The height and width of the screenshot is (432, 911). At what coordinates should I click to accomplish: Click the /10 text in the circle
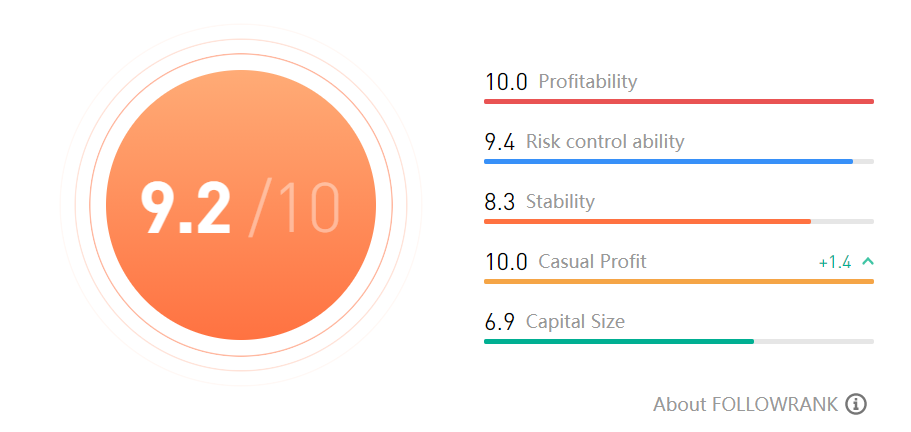[295, 208]
